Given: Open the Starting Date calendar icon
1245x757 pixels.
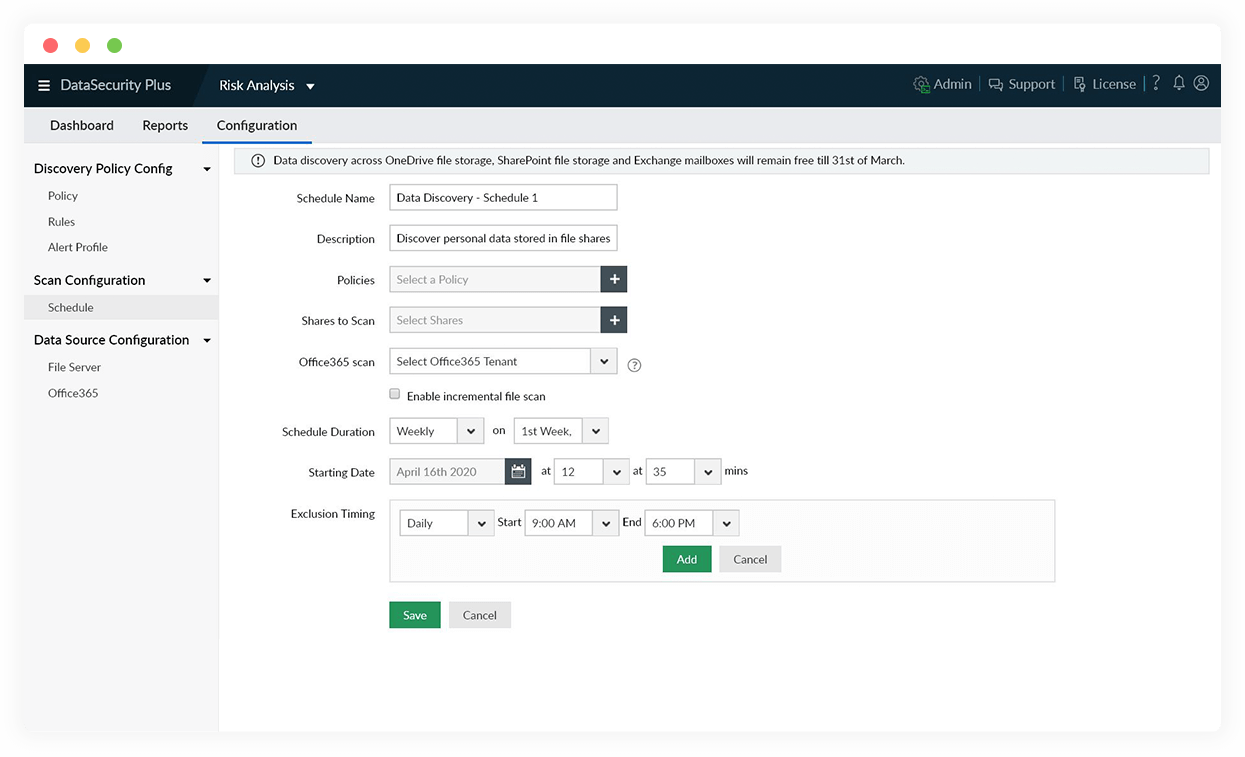Looking at the screenshot, I should [518, 472].
